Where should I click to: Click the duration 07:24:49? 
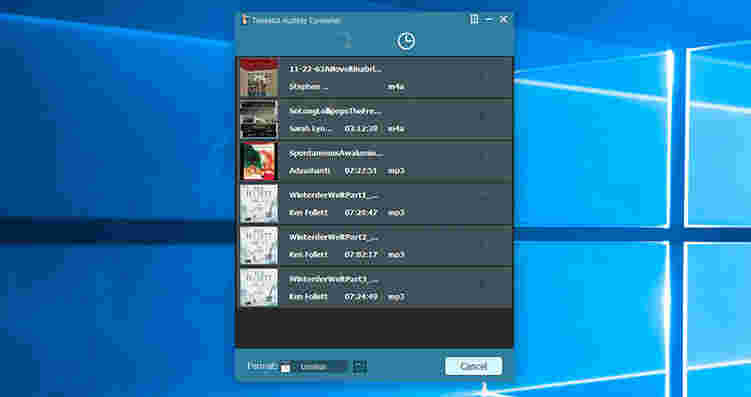click(361, 297)
